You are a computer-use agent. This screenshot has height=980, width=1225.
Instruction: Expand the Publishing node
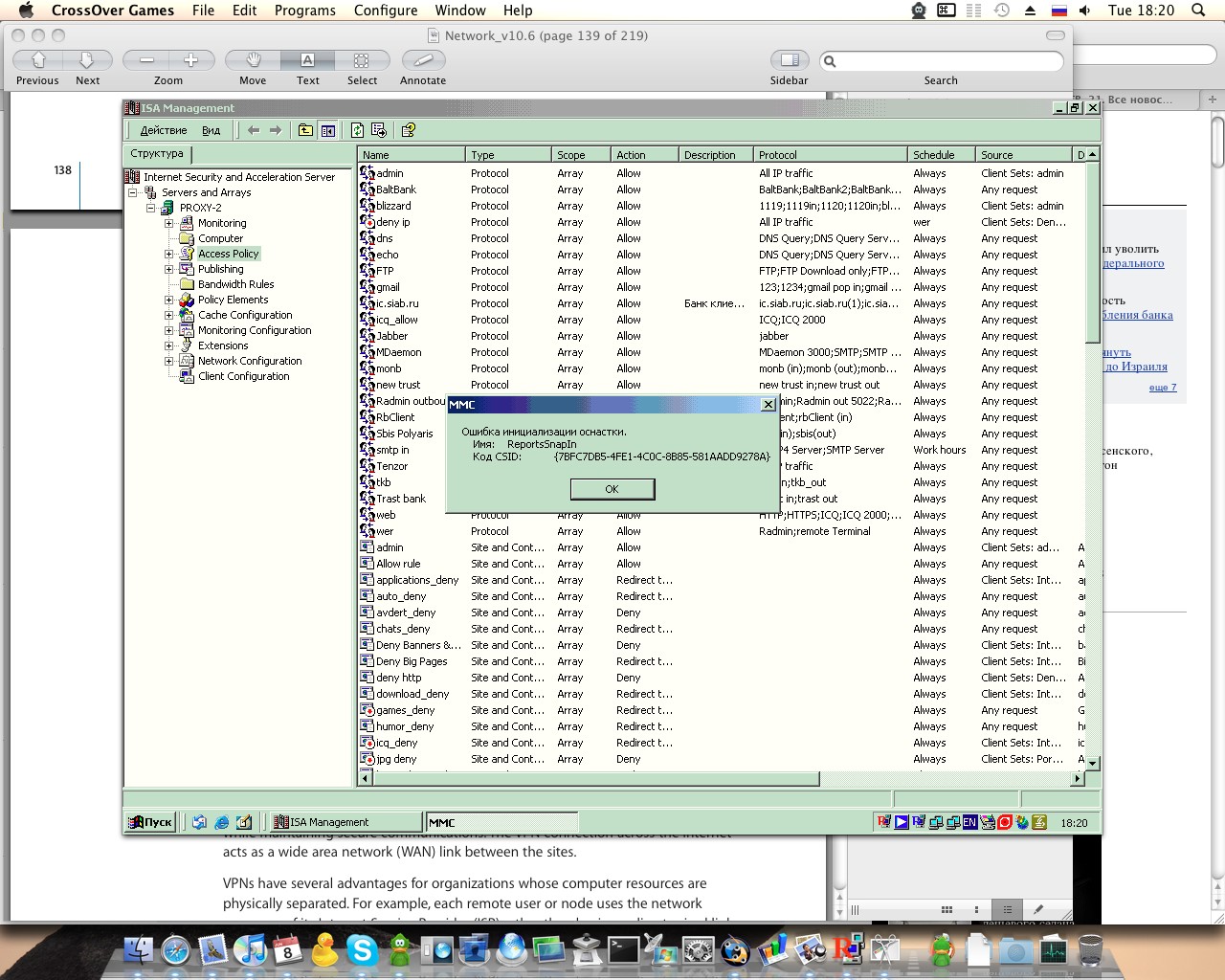[169, 269]
